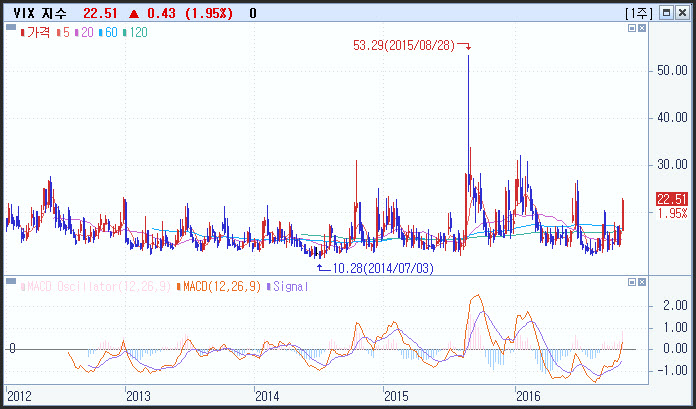
Task: Open the price panel menu icon
Action: click(11, 28)
